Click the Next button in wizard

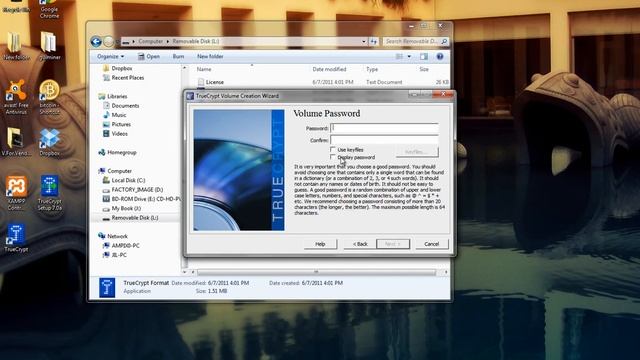click(393, 244)
